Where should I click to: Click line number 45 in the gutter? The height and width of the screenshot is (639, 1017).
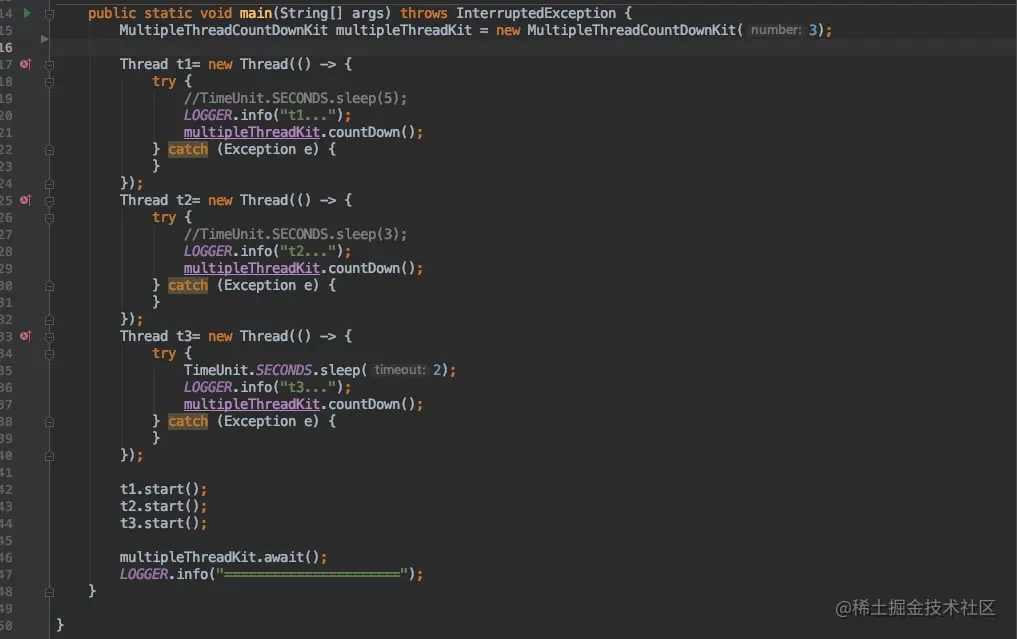6,540
